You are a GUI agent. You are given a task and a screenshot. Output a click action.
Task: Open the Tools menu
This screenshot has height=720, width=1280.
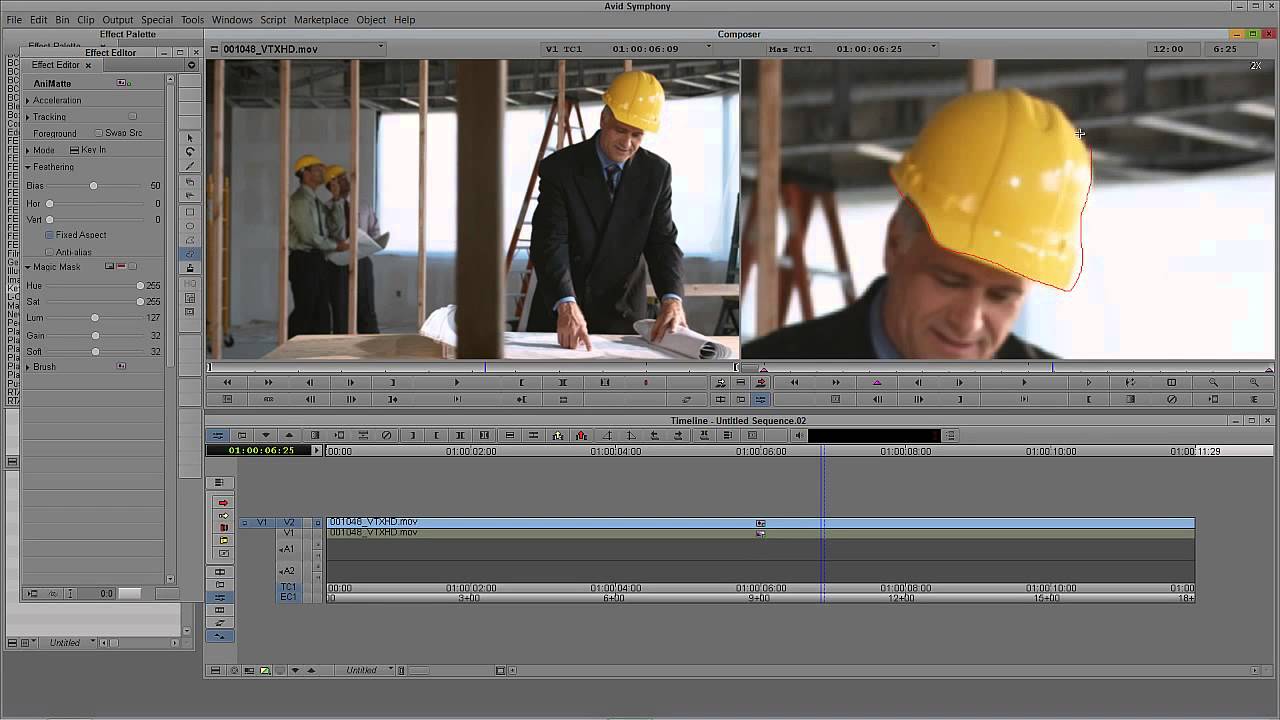(x=192, y=20)
